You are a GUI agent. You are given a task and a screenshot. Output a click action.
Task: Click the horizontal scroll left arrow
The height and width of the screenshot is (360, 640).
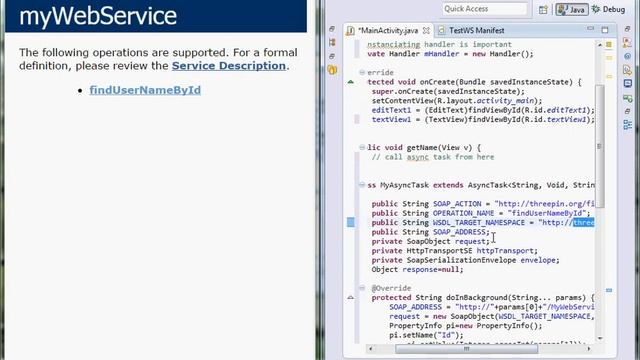point(370,349)
